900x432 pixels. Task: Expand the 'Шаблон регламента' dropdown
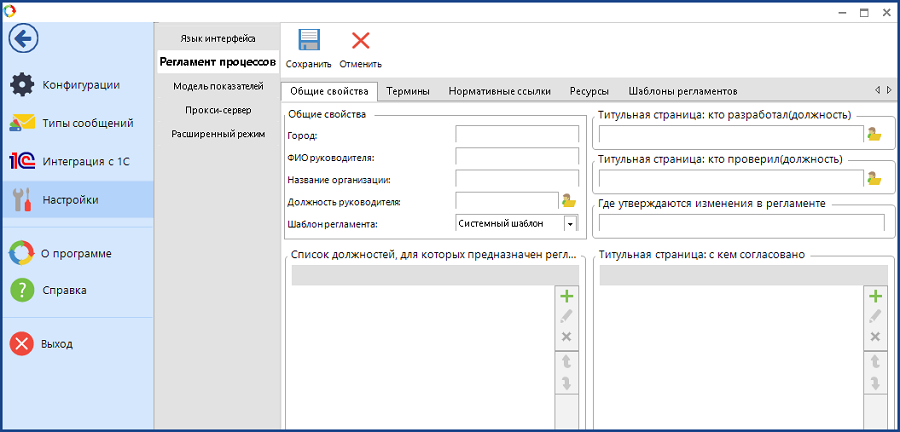(x=569, y=224)
